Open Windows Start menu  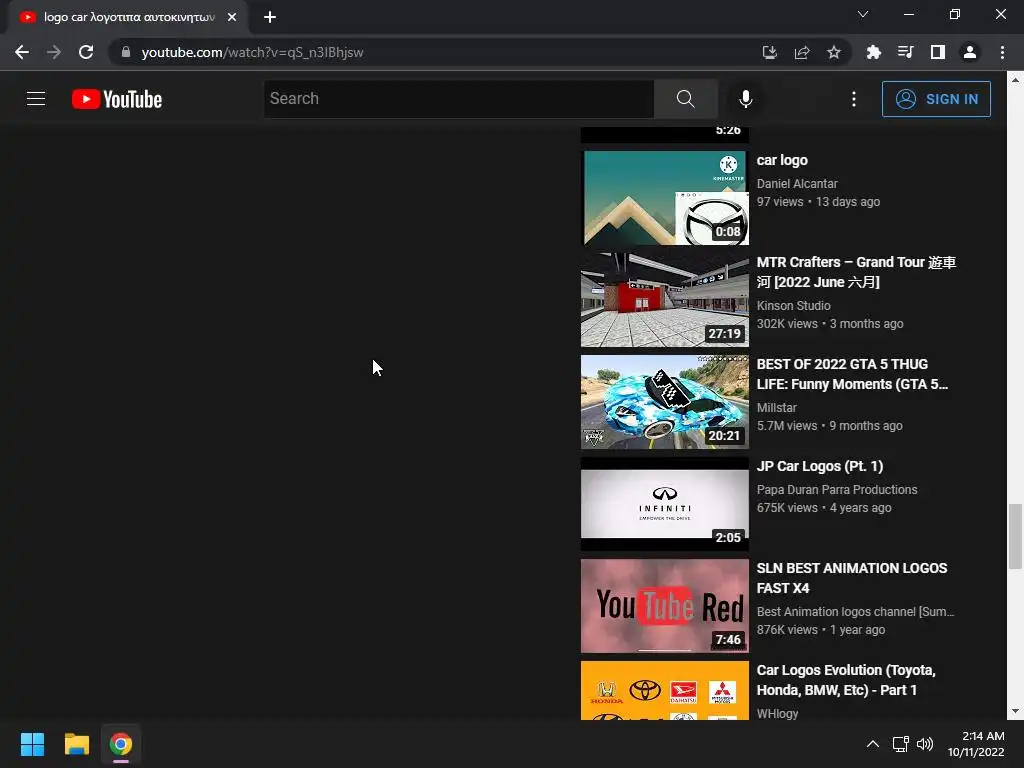tap(32, 744)
